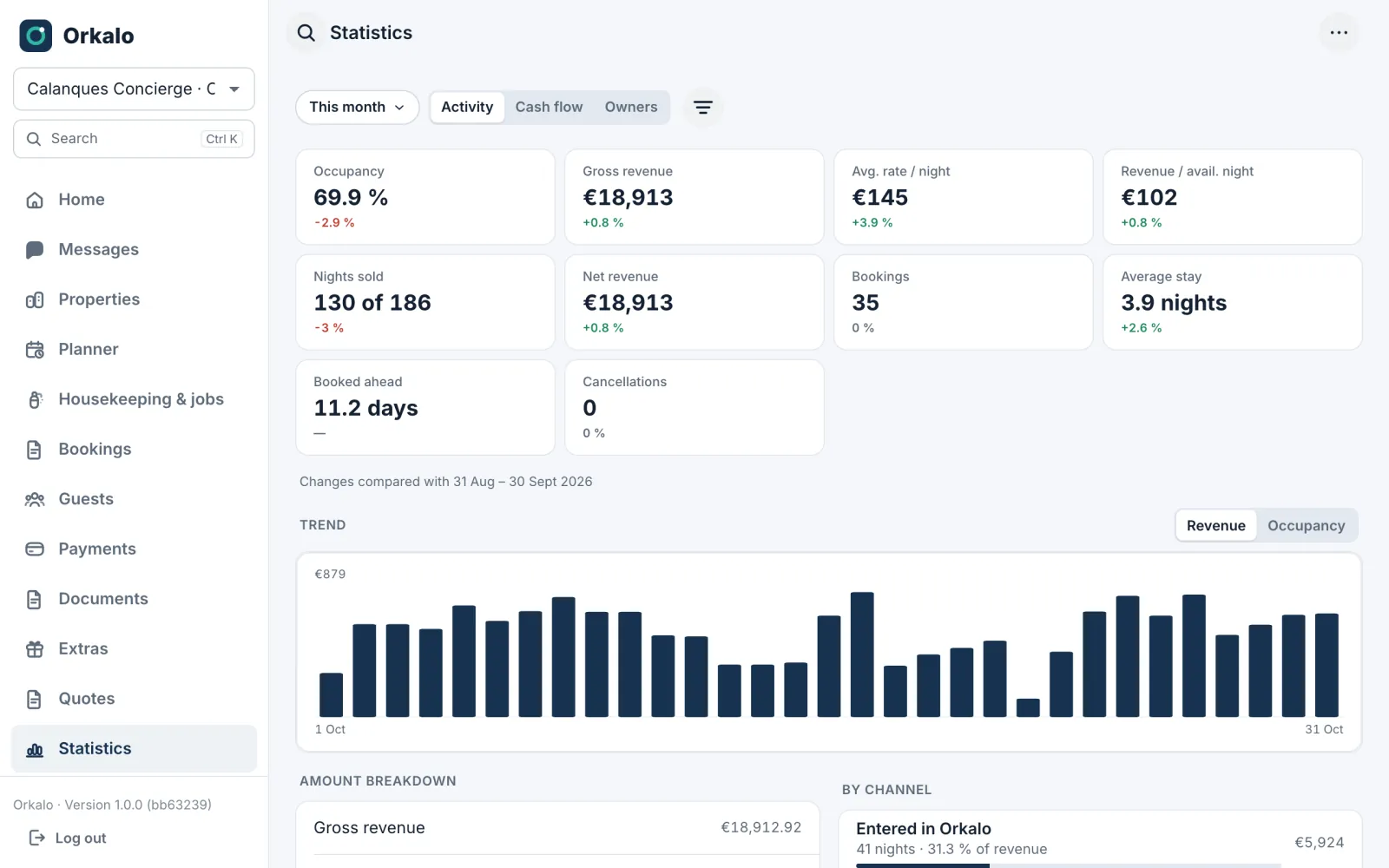The image size is (1389, 868).
Task: Click the Average stay 3.9 nights card
Action: (x=1233, y=302)
